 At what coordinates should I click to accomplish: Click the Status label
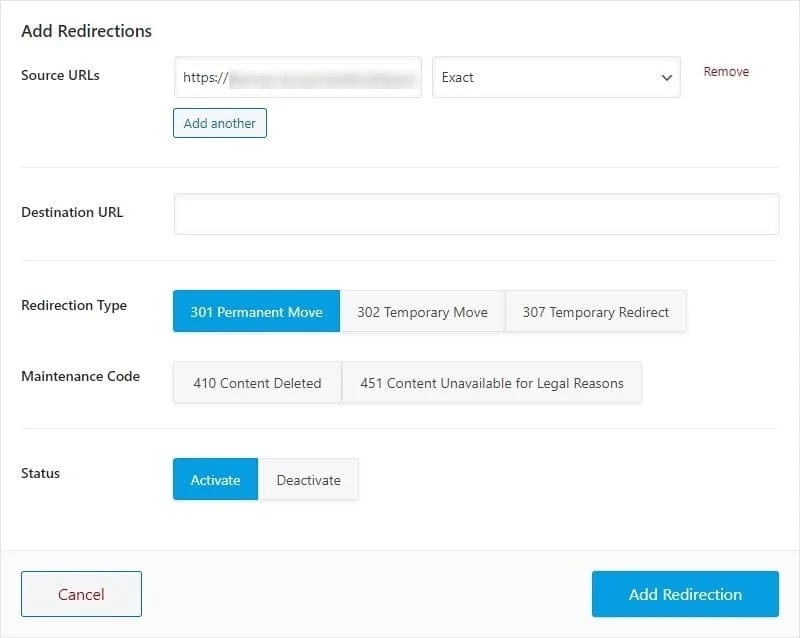[40, 473]
